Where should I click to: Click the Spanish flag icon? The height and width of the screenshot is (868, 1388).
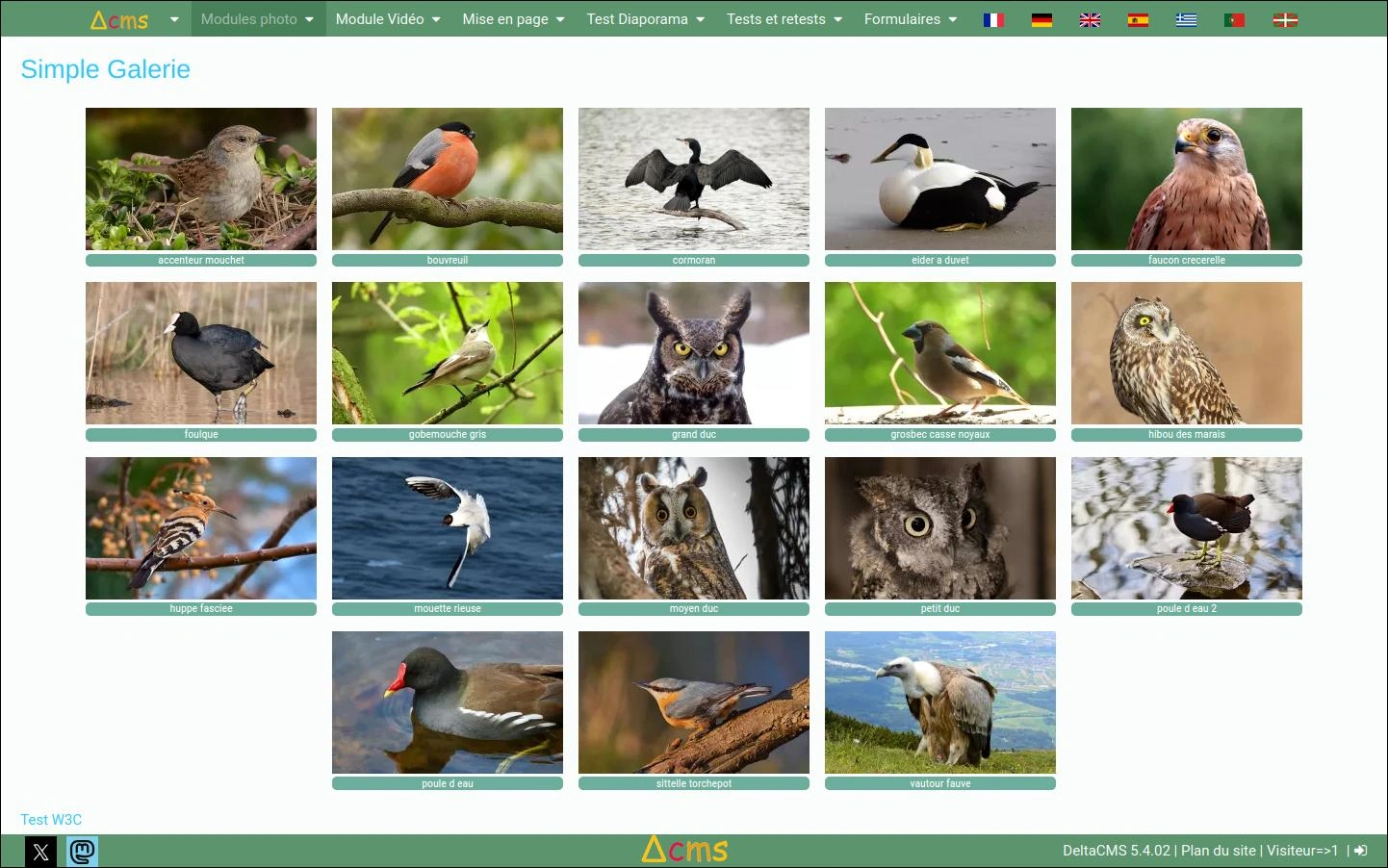(1138, 19)
